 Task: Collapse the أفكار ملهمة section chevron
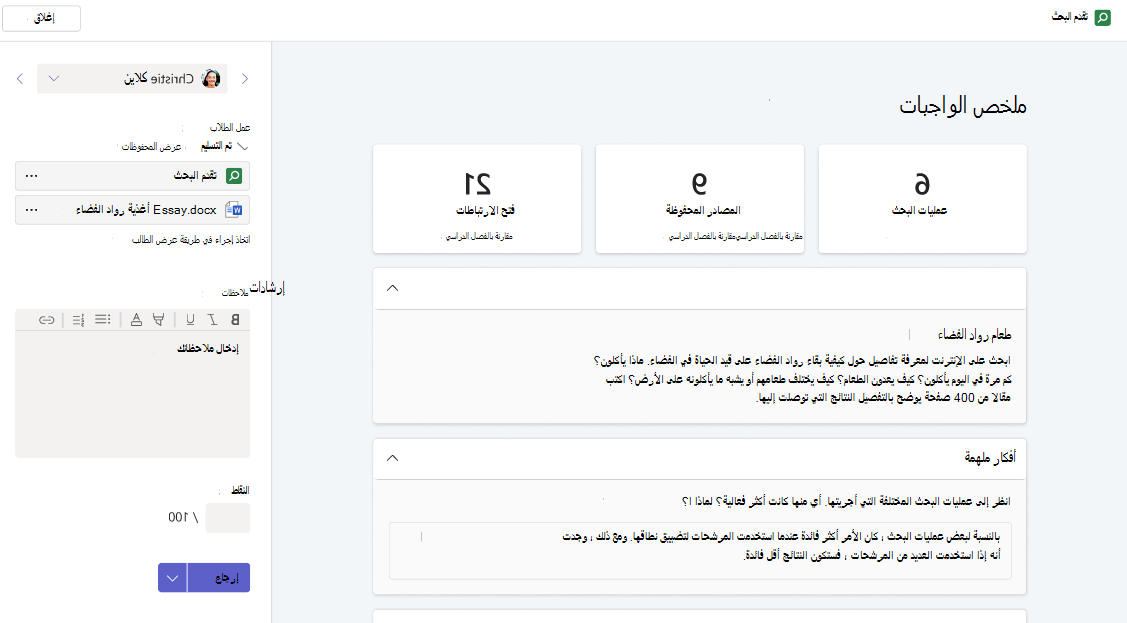pos(392,458)
